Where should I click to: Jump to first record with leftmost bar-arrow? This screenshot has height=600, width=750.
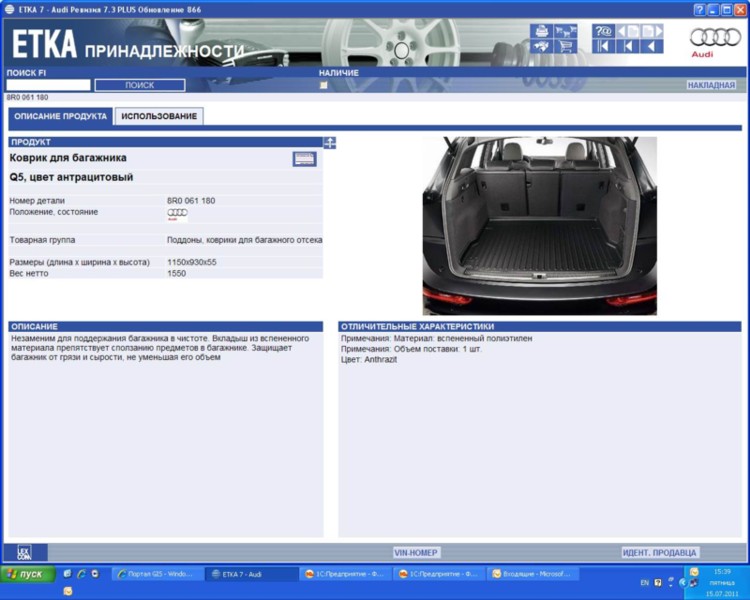coord(603,46)
